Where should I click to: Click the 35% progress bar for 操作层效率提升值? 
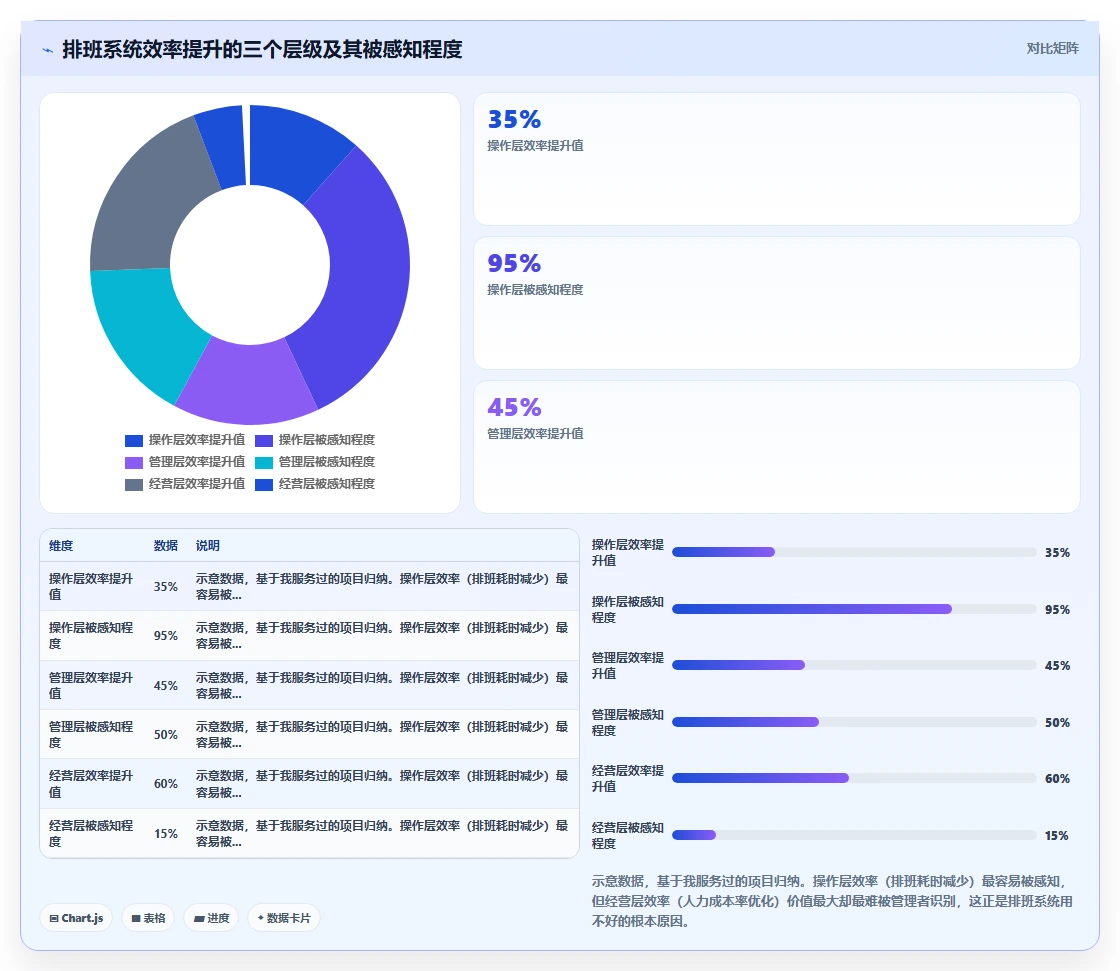854,552
